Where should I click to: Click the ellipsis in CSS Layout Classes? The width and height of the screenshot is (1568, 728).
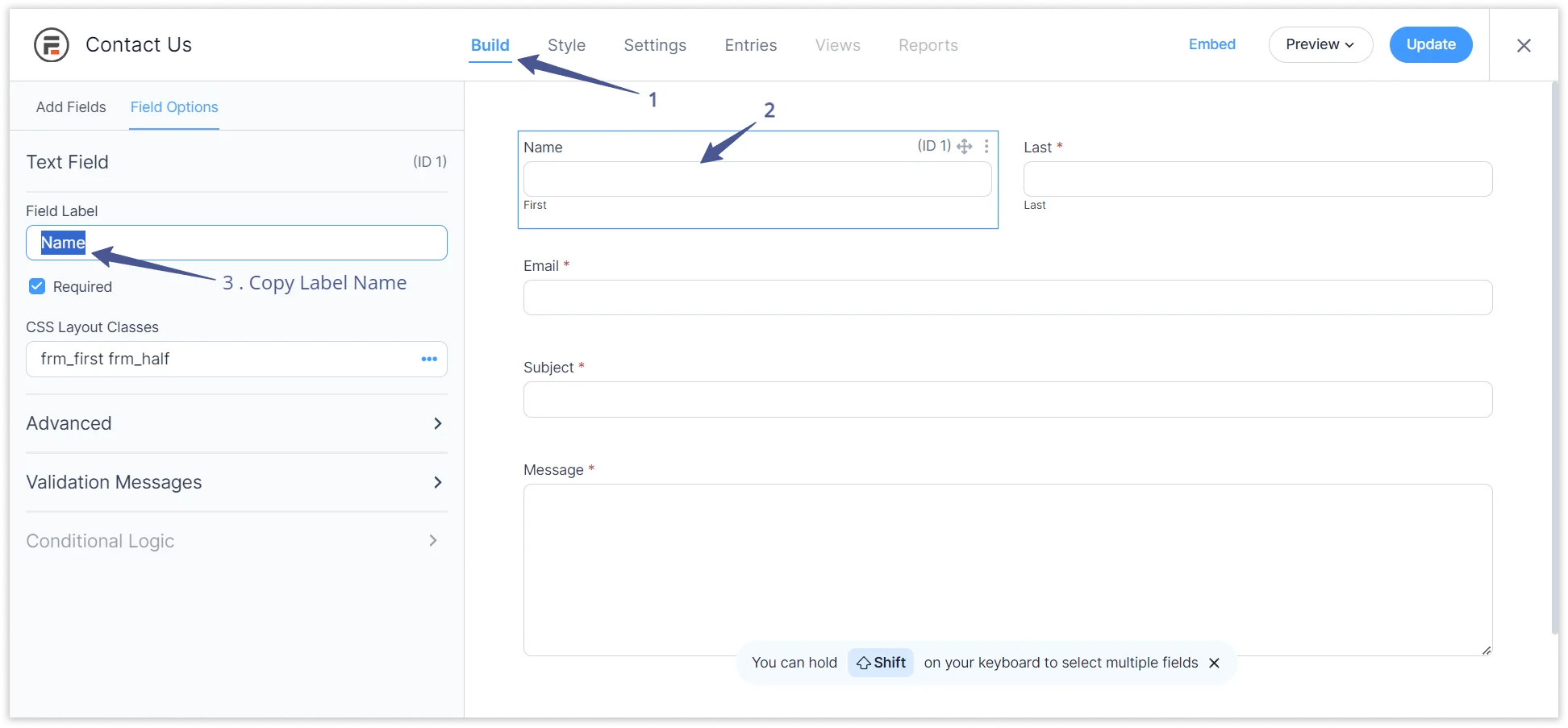(x=428, y=359)
